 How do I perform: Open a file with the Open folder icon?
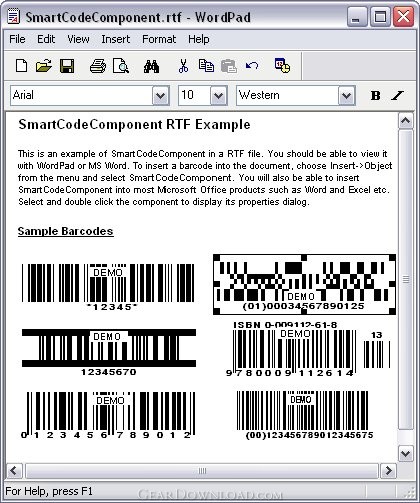click(x=44, y=66)
